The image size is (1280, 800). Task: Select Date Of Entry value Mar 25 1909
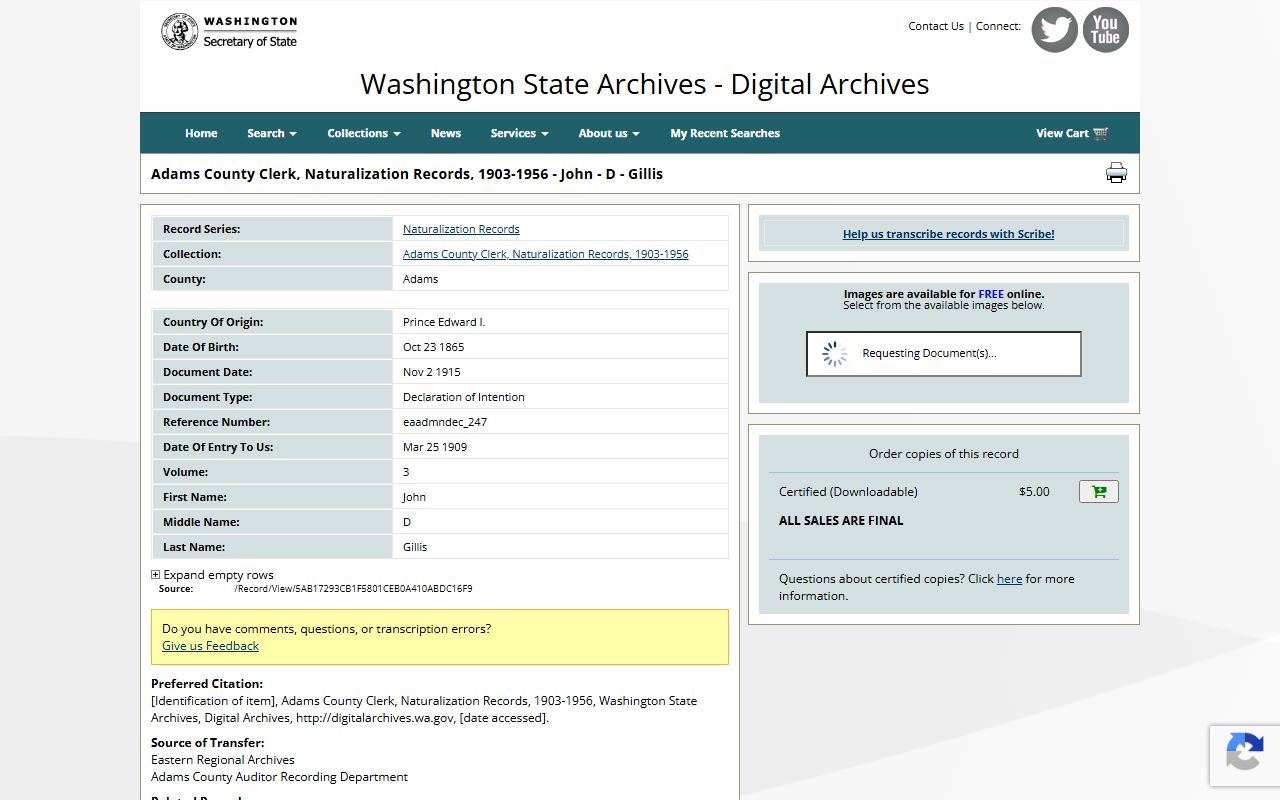(x=435, y=447)
